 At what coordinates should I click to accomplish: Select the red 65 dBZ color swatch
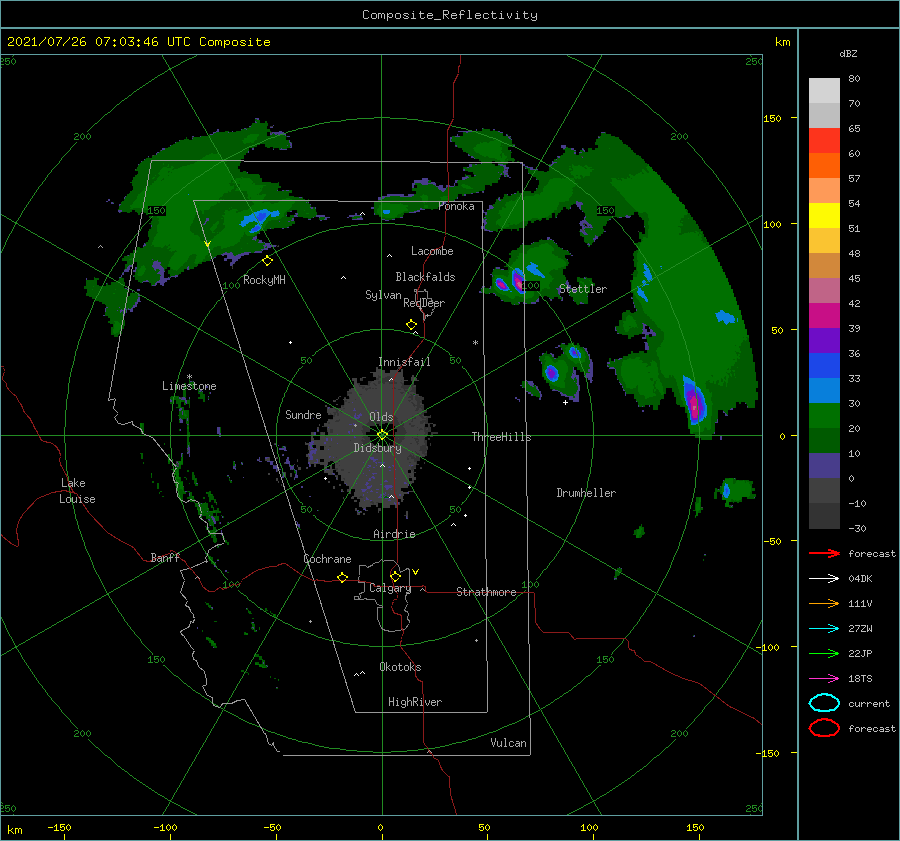coord(824,141)
